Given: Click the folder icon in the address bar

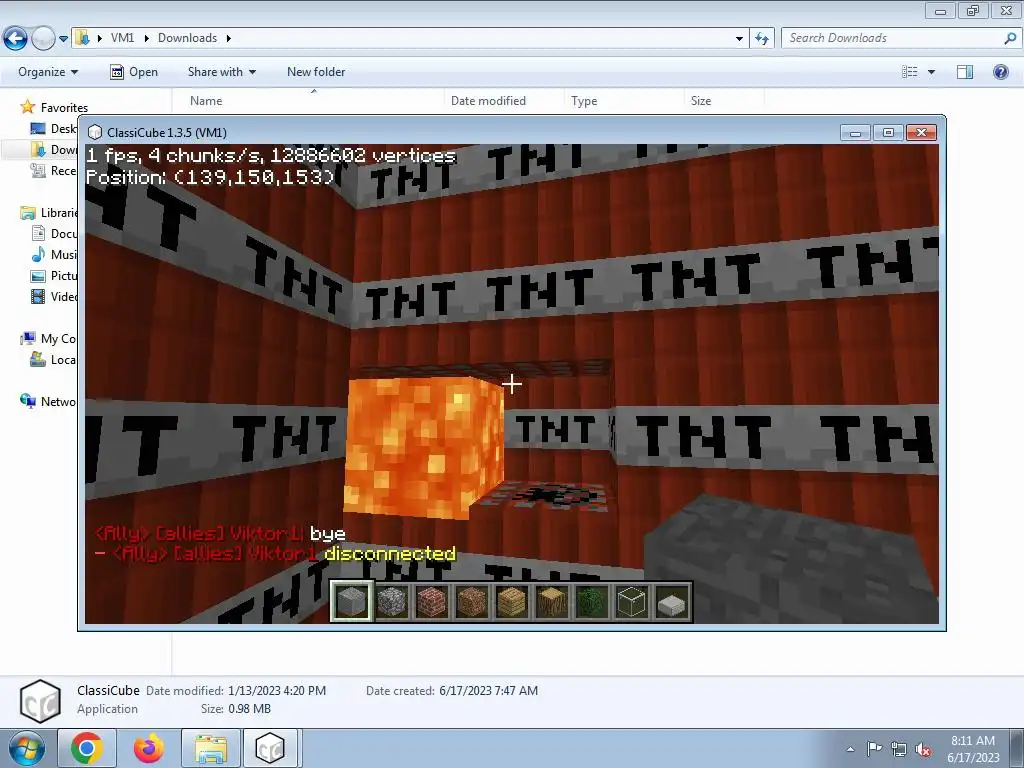Looking at the screenshot, I should 82,37.
